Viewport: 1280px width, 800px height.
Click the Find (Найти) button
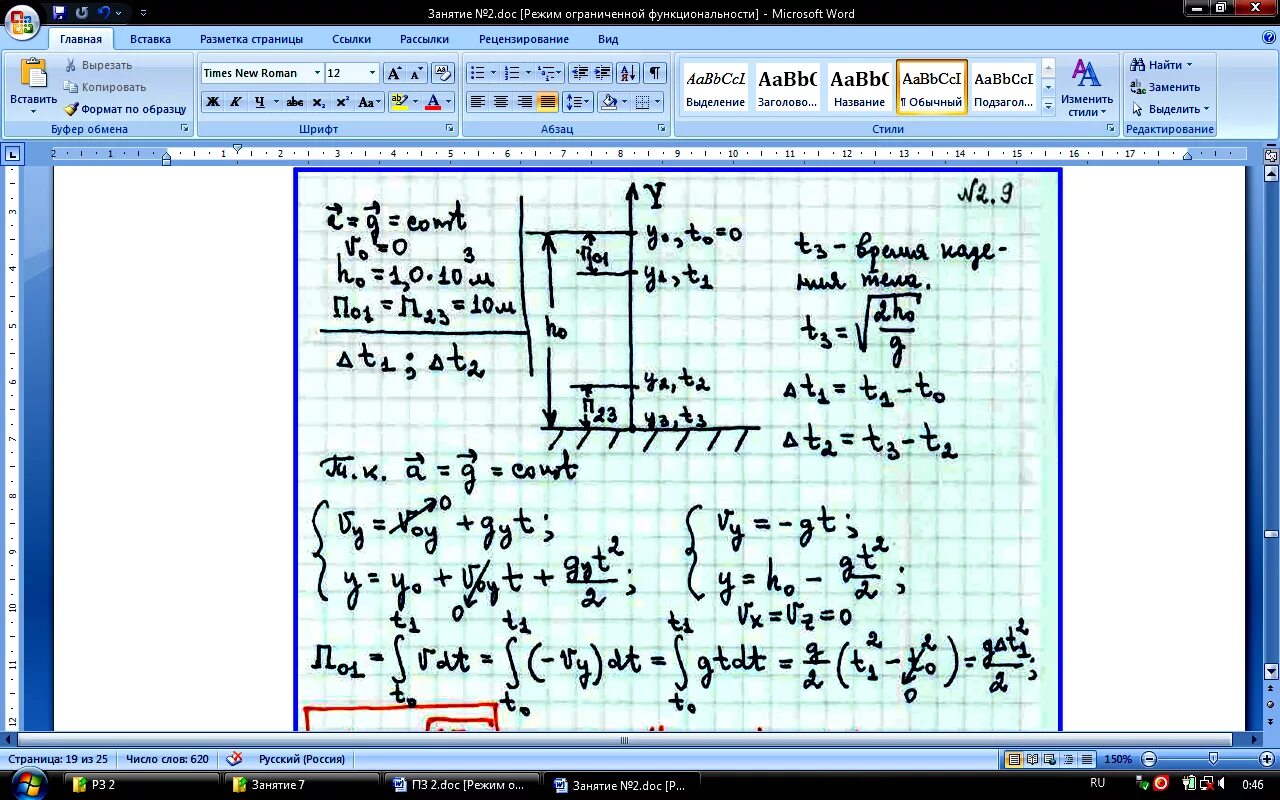[x=1161, y=65]
